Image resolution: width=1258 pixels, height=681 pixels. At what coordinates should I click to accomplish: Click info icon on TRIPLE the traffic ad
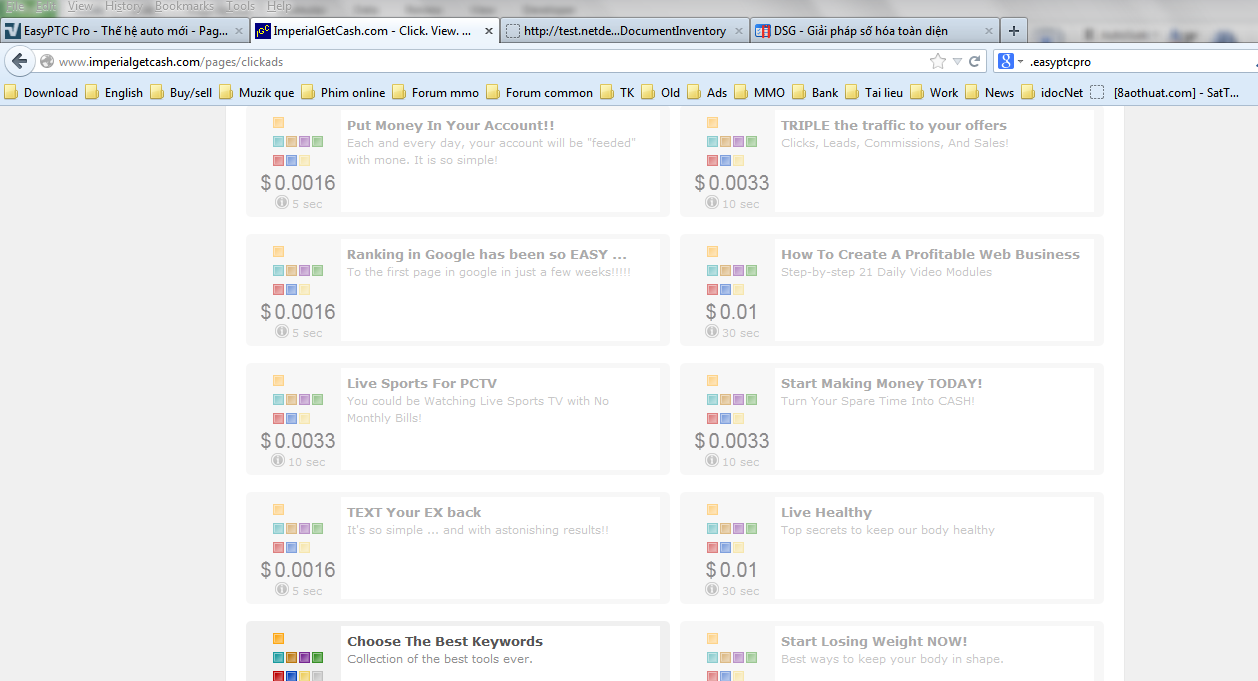coord(712,202)
